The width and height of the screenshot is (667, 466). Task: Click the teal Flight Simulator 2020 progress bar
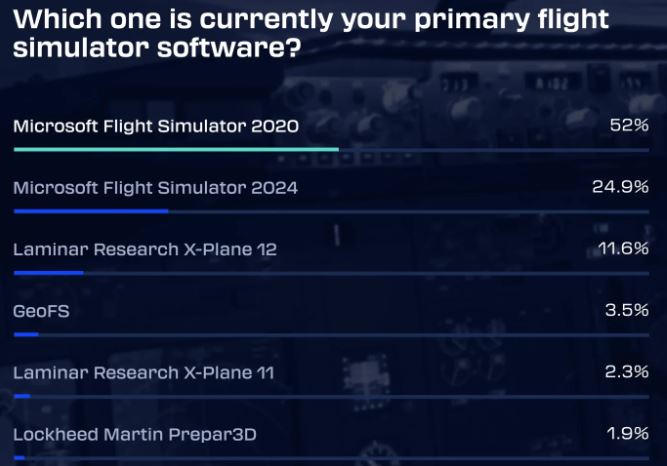tap(176, 149)
